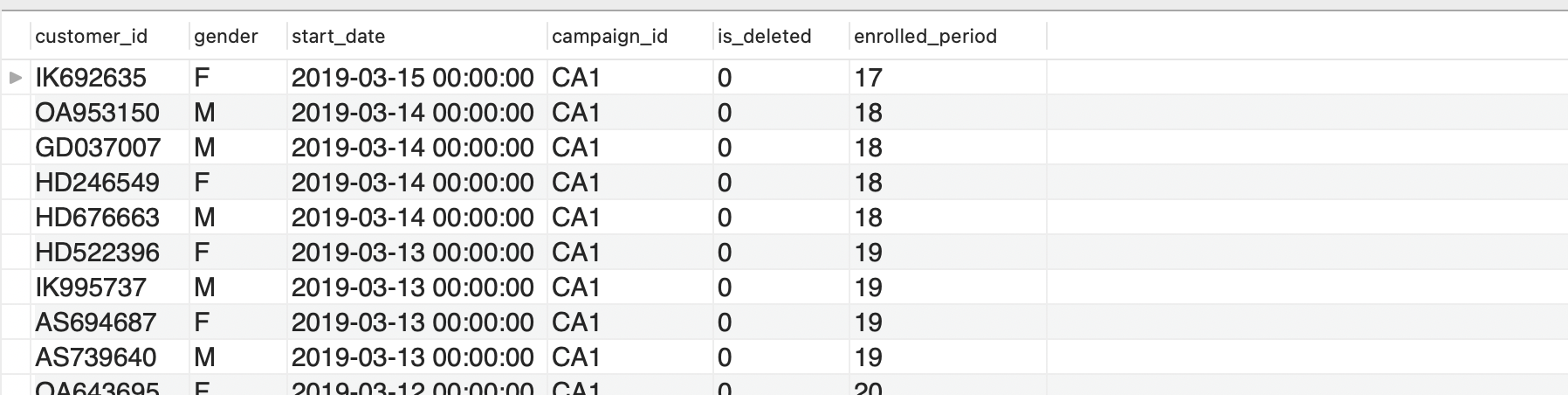Select start_date cell in HD522396 row
This screenshot has width=1568, height=395.
pyautogui.click(x=416, y=253)
